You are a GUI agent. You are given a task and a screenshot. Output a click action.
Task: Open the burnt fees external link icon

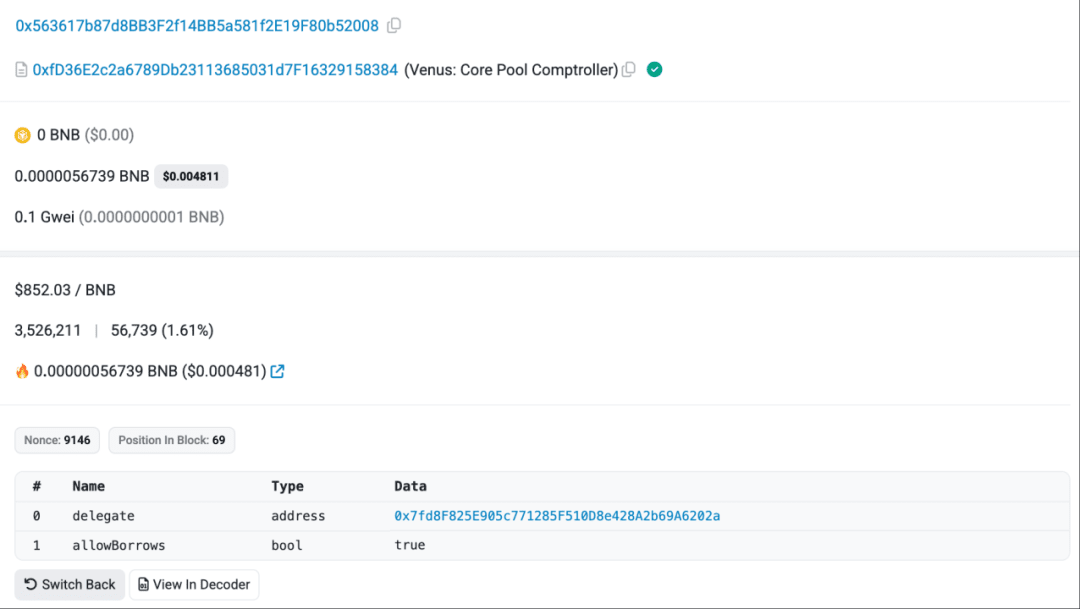click(278, 371)
